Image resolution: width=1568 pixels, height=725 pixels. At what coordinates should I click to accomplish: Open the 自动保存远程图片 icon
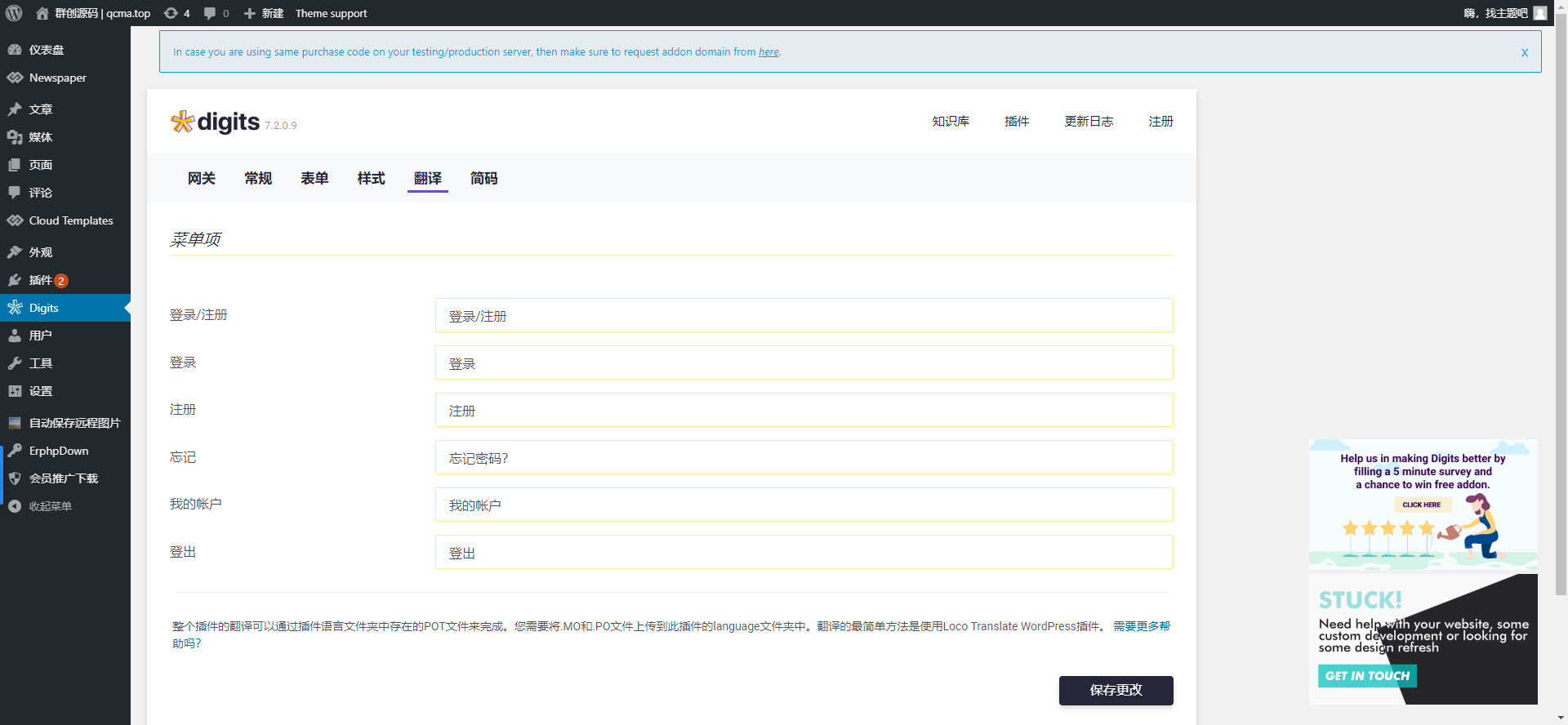15,423
